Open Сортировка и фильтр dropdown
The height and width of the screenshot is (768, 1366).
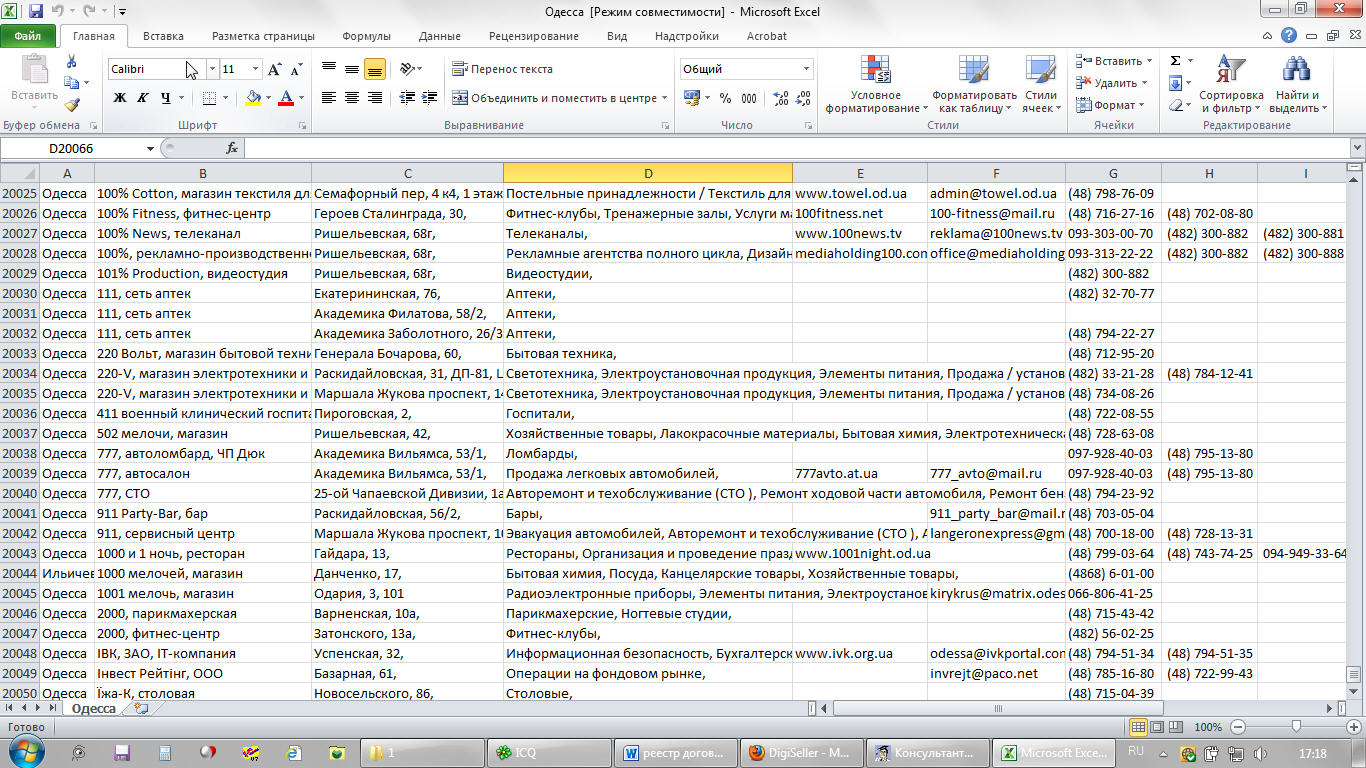click(1230, 84)
